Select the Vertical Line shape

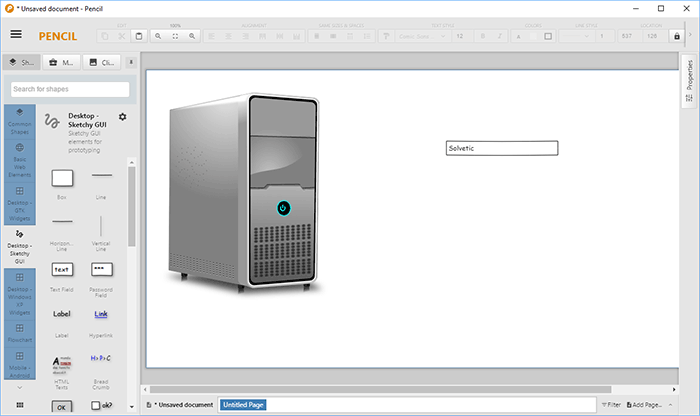point(101,232)
